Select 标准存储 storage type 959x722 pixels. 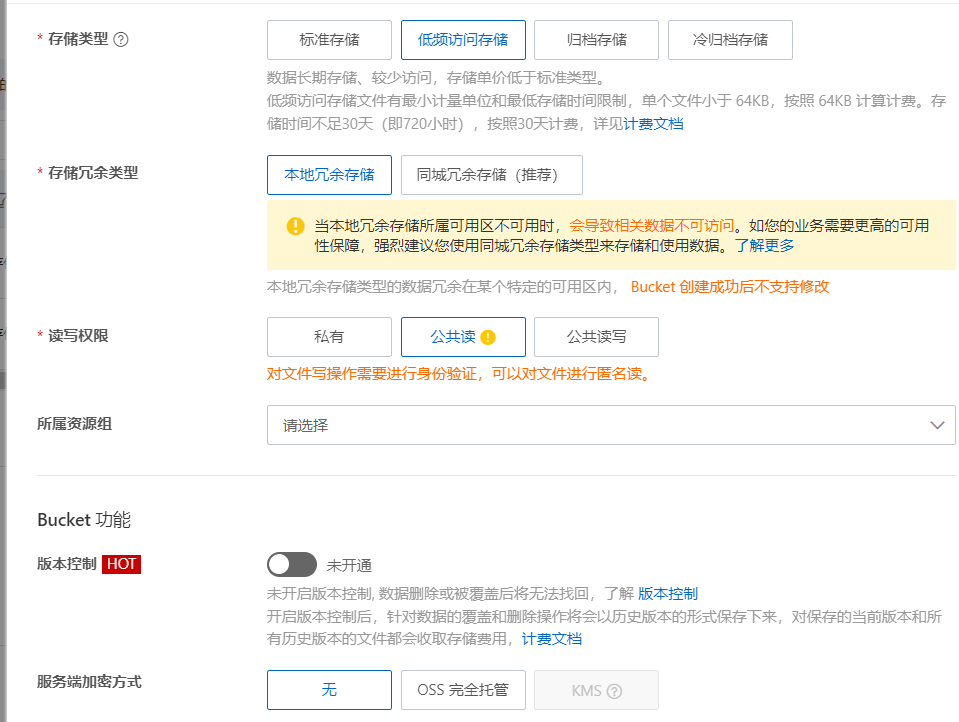[x=329, y=40]
